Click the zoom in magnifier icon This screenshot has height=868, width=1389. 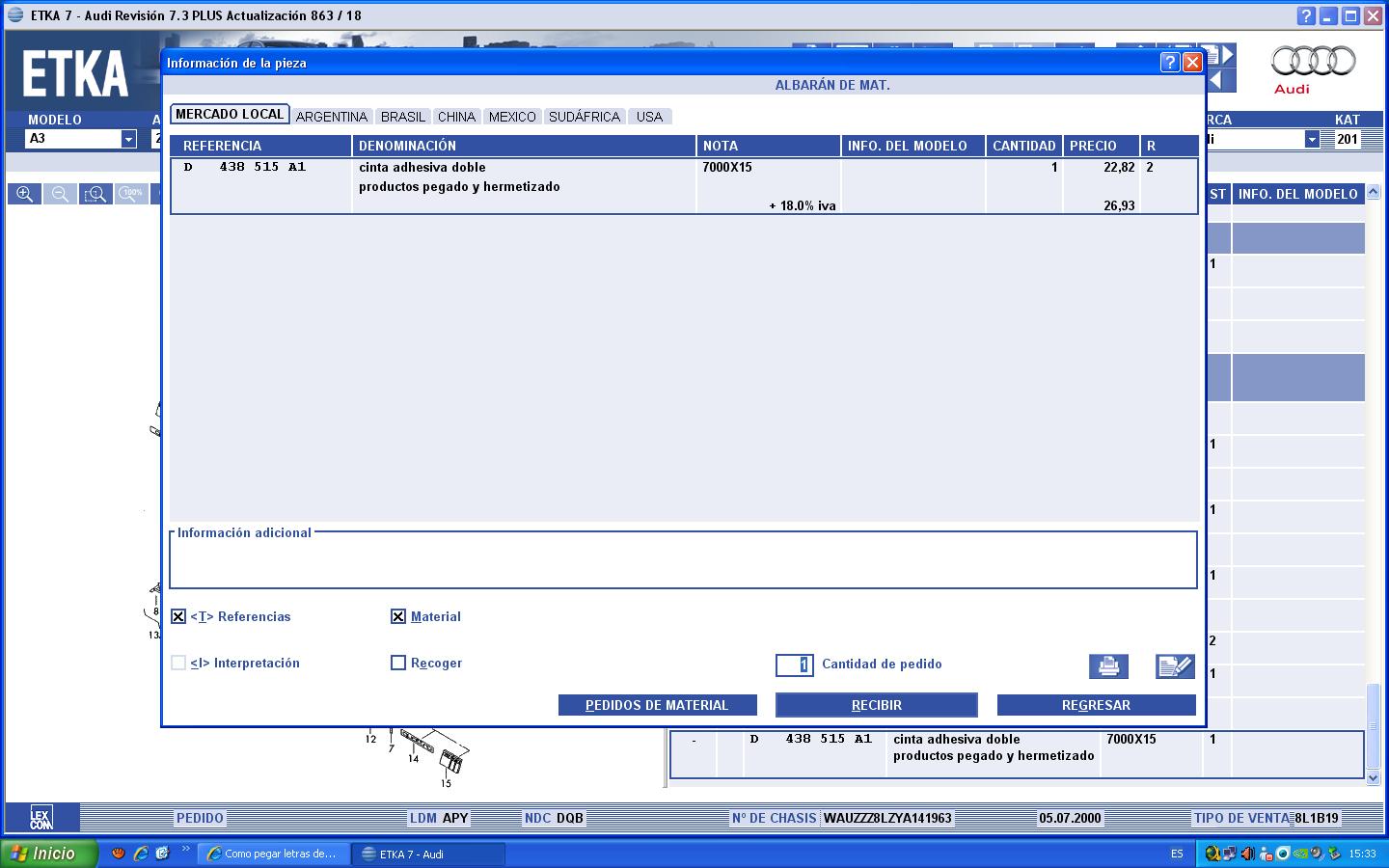pos(25,194)
